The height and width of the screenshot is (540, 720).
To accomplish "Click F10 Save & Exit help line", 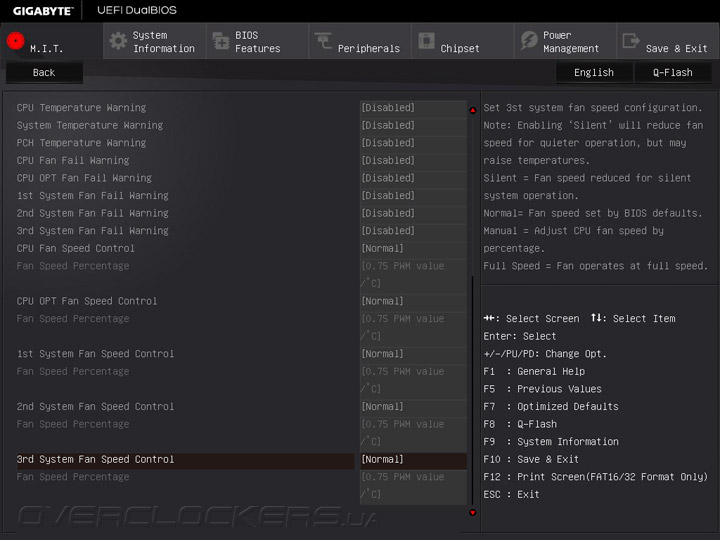I will click(531, 460).
